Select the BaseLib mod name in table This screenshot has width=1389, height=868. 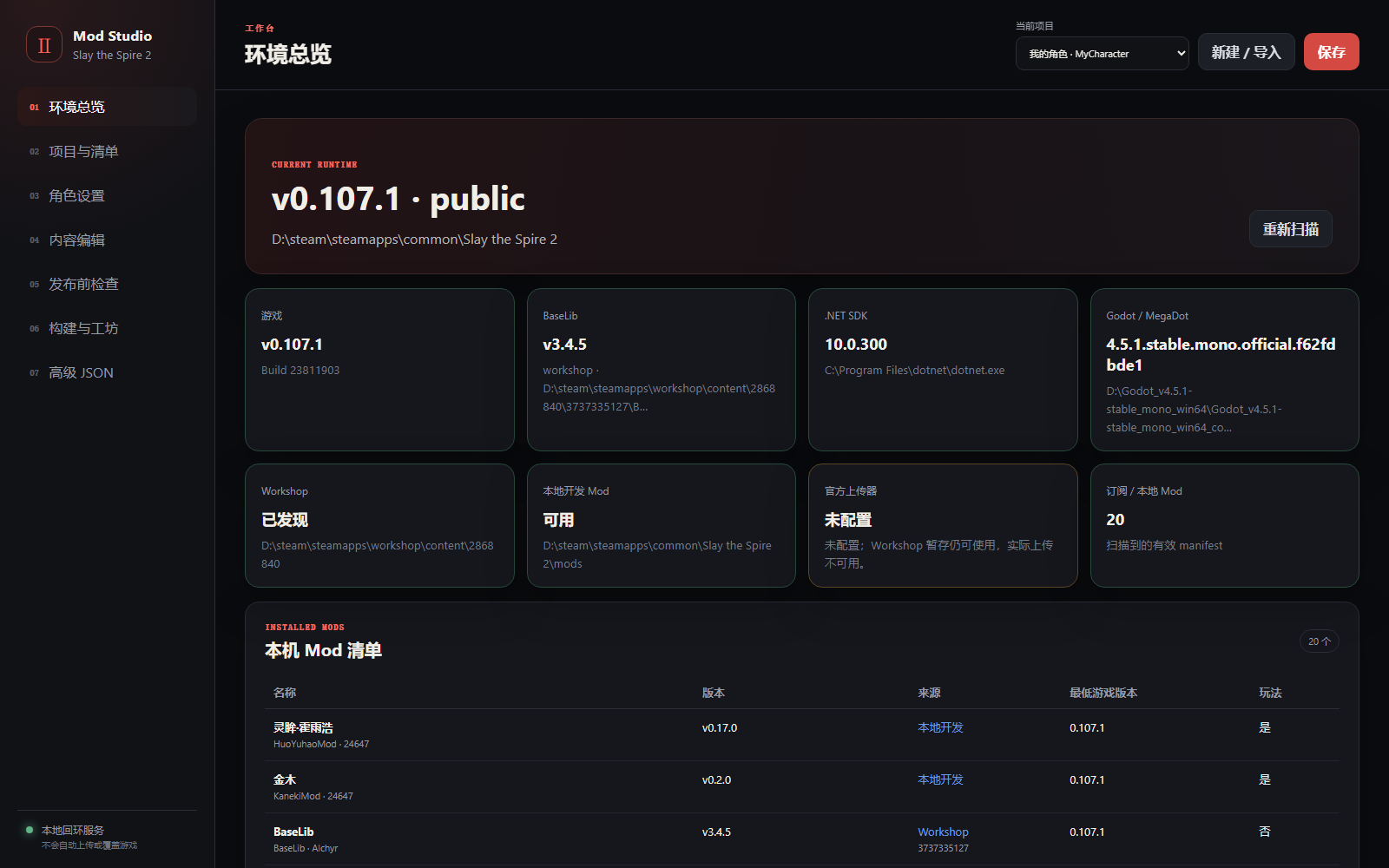[293, 832]
